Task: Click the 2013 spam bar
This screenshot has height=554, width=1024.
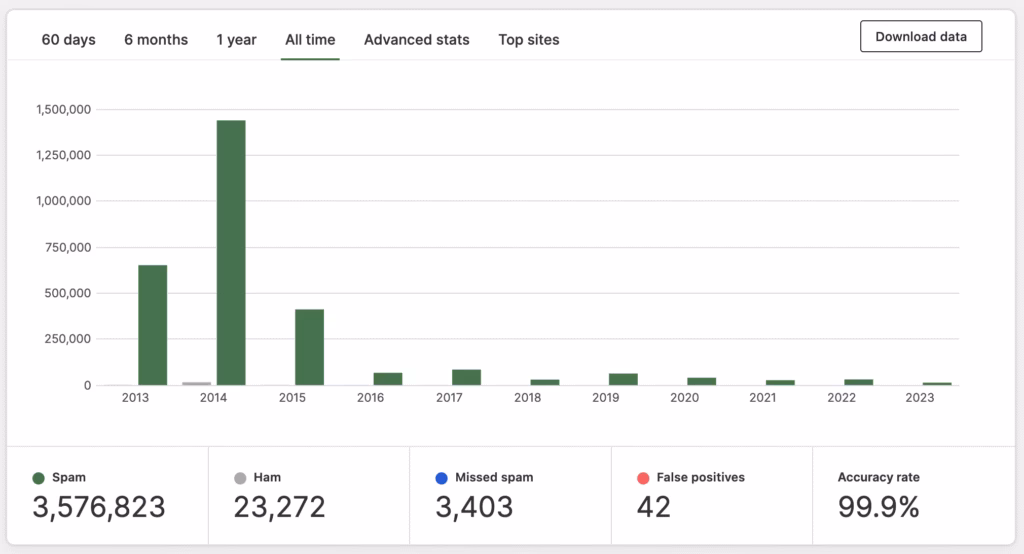Action: 152,325
